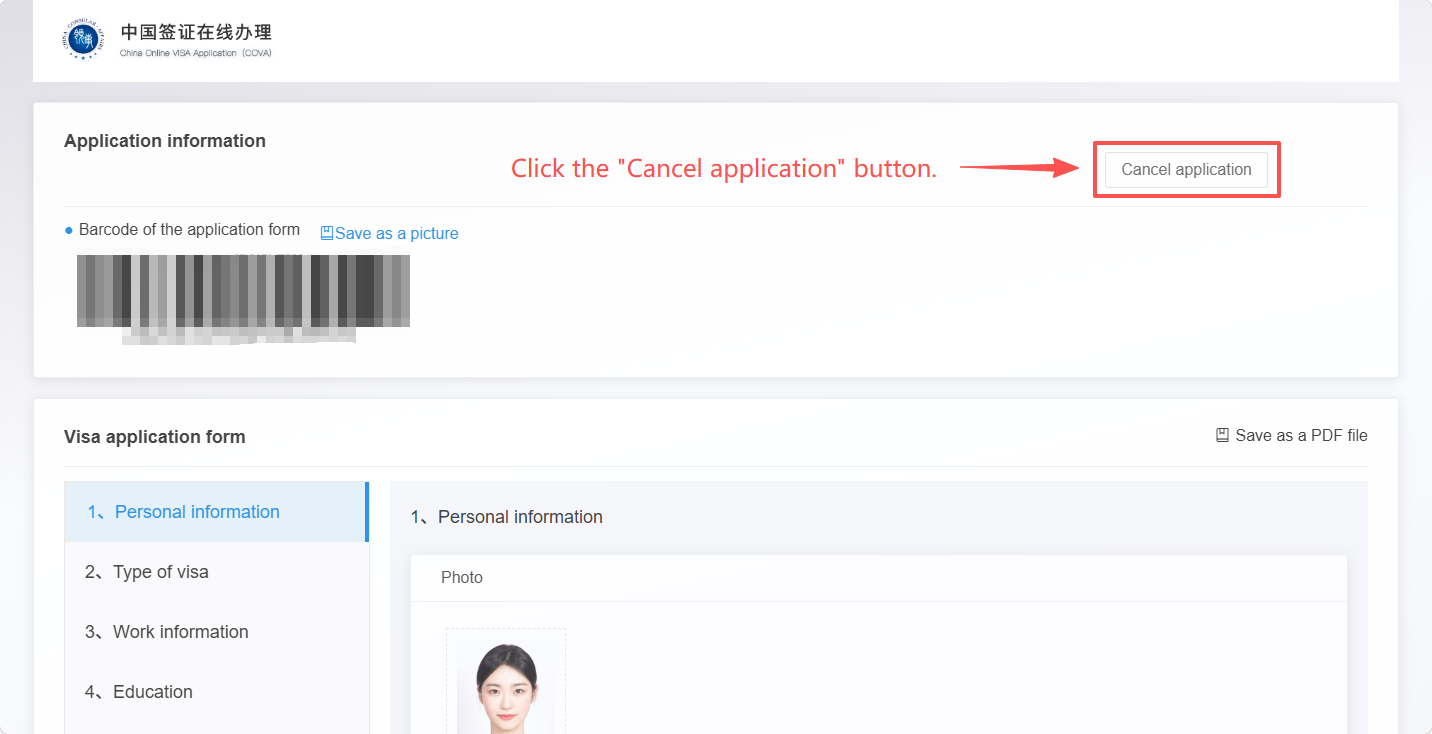Click the blue bullet before the barcode label
Viewport: 1432px width, 734px height.
[x=69, y=230]
